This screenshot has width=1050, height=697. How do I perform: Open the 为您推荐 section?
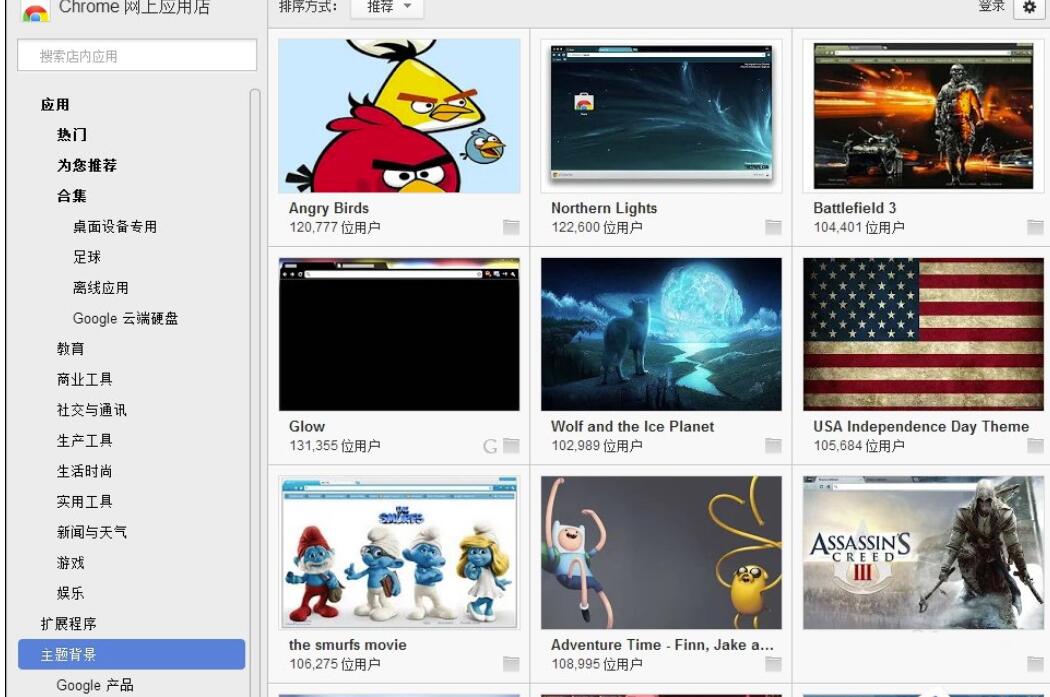pyautogui.click(x=86, y=165)
